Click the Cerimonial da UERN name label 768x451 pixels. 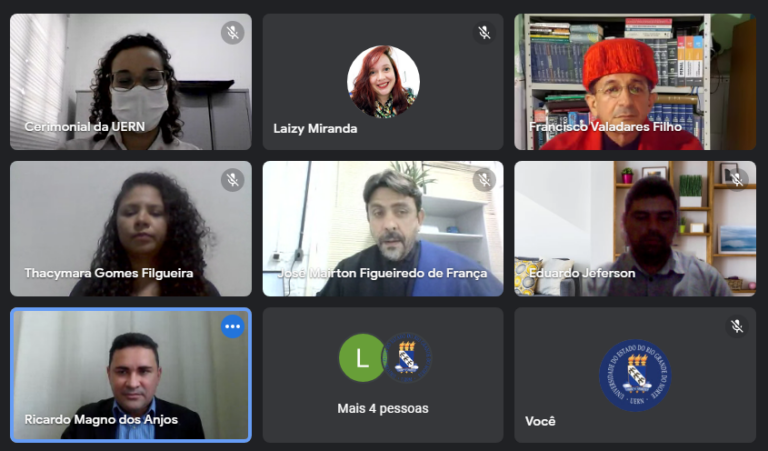(85, 127)
